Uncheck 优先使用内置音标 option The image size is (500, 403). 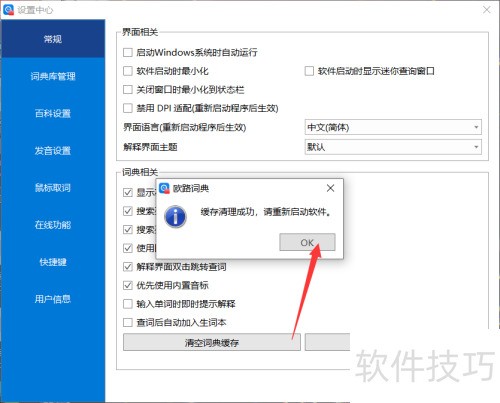coord(128,285)
